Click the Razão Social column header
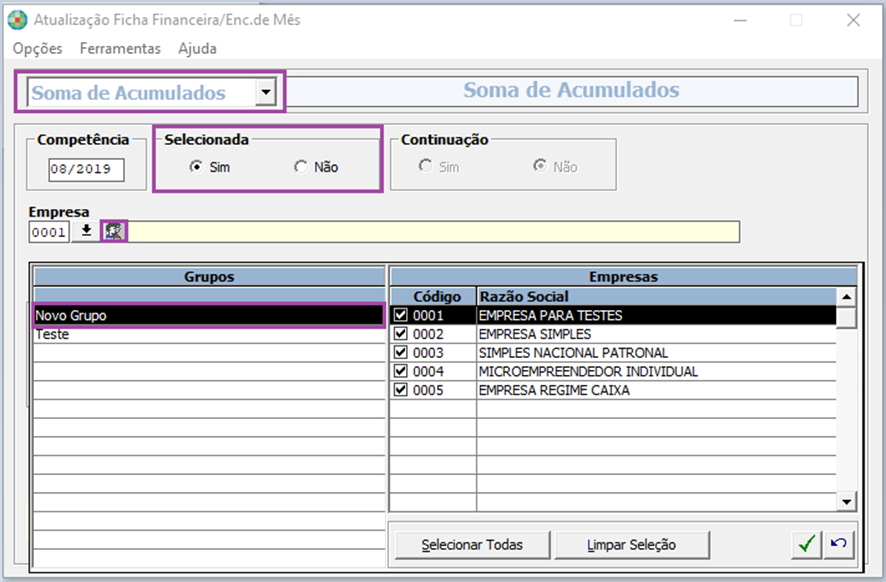Viewport: 886px width, 582px height. [657, 296]
